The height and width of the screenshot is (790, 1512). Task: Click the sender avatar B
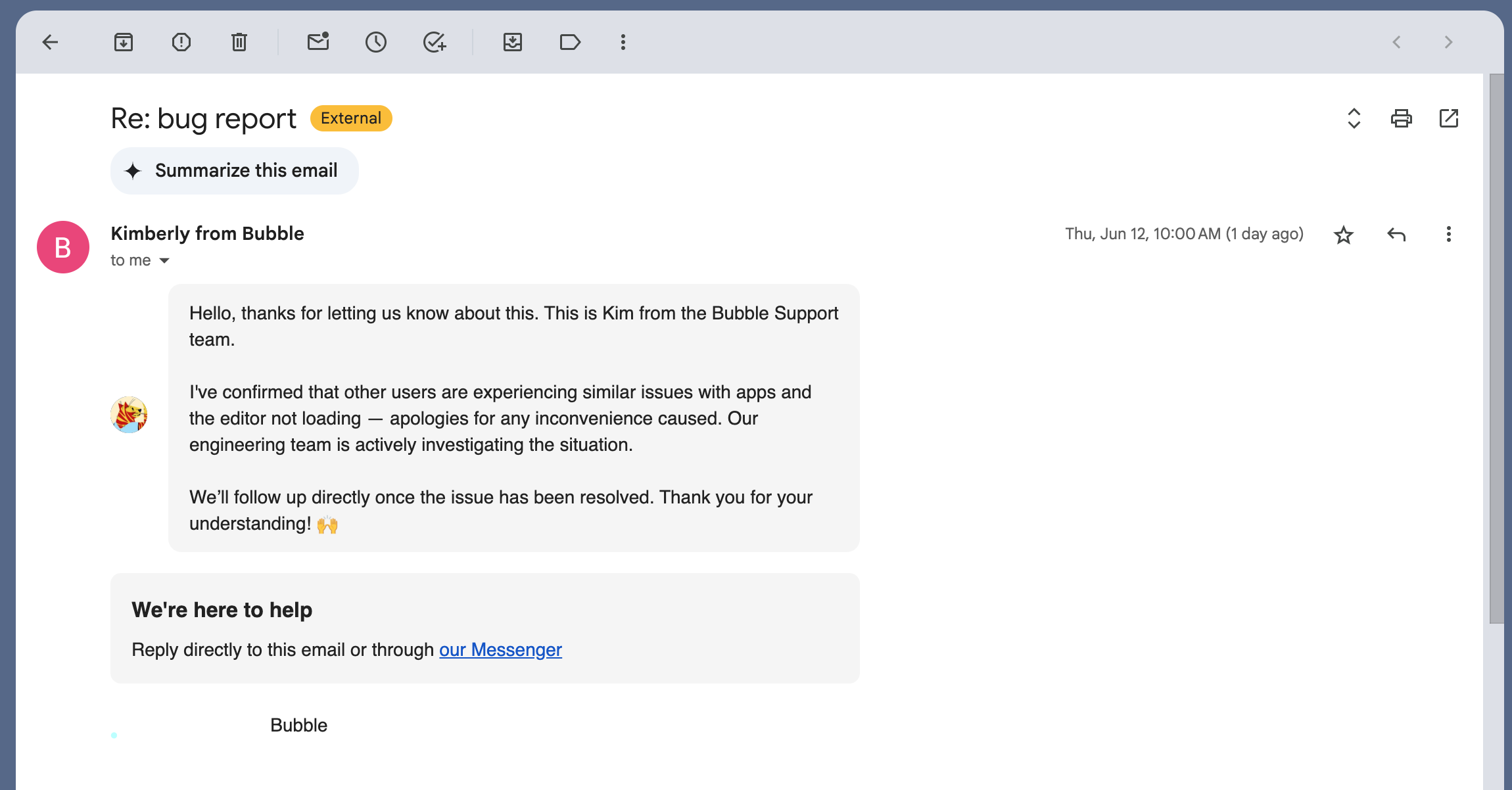click(63, 247)
